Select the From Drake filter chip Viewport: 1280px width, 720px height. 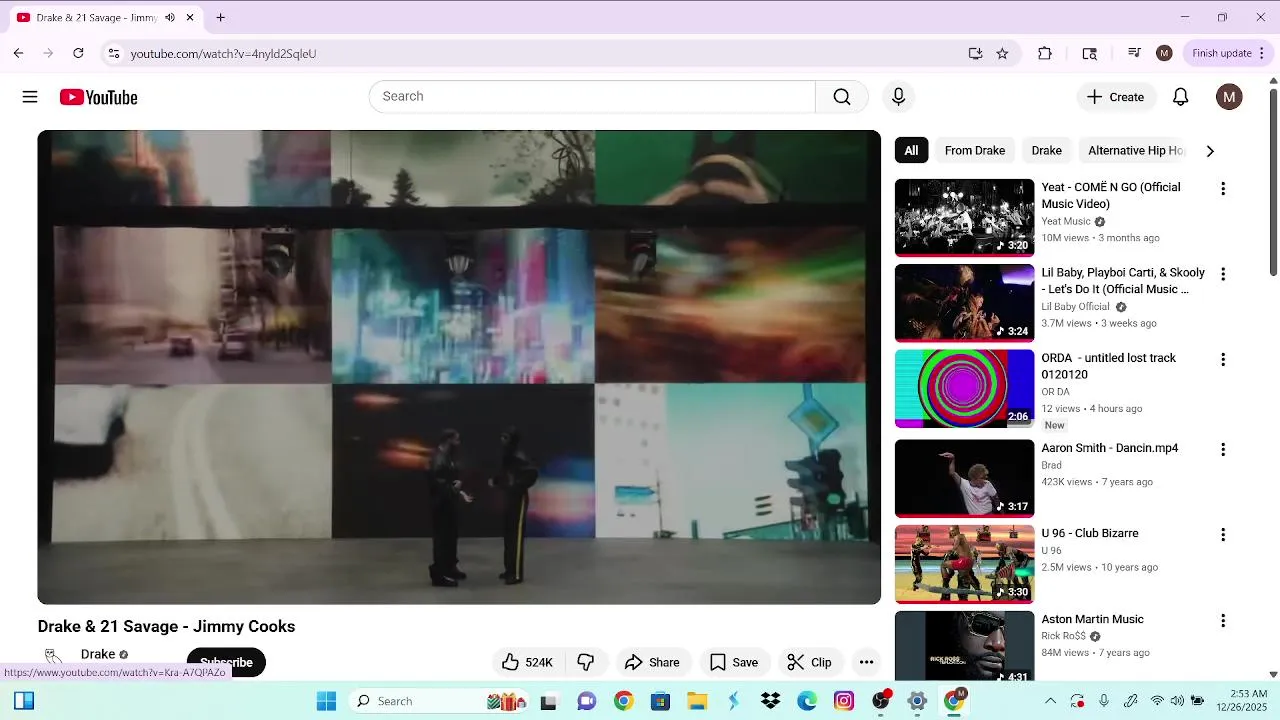975,151
